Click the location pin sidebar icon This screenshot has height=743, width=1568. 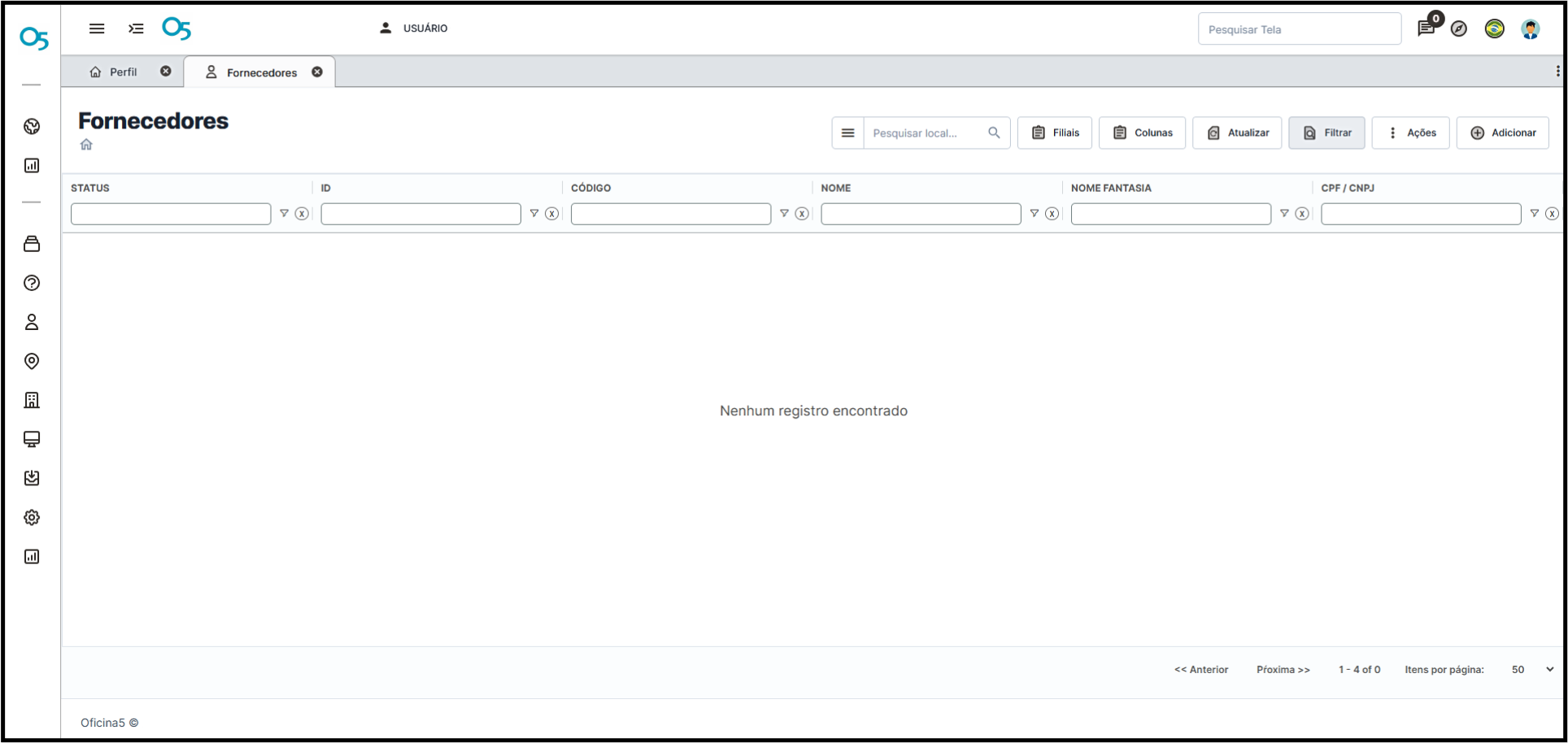click(x=32, y=361)
